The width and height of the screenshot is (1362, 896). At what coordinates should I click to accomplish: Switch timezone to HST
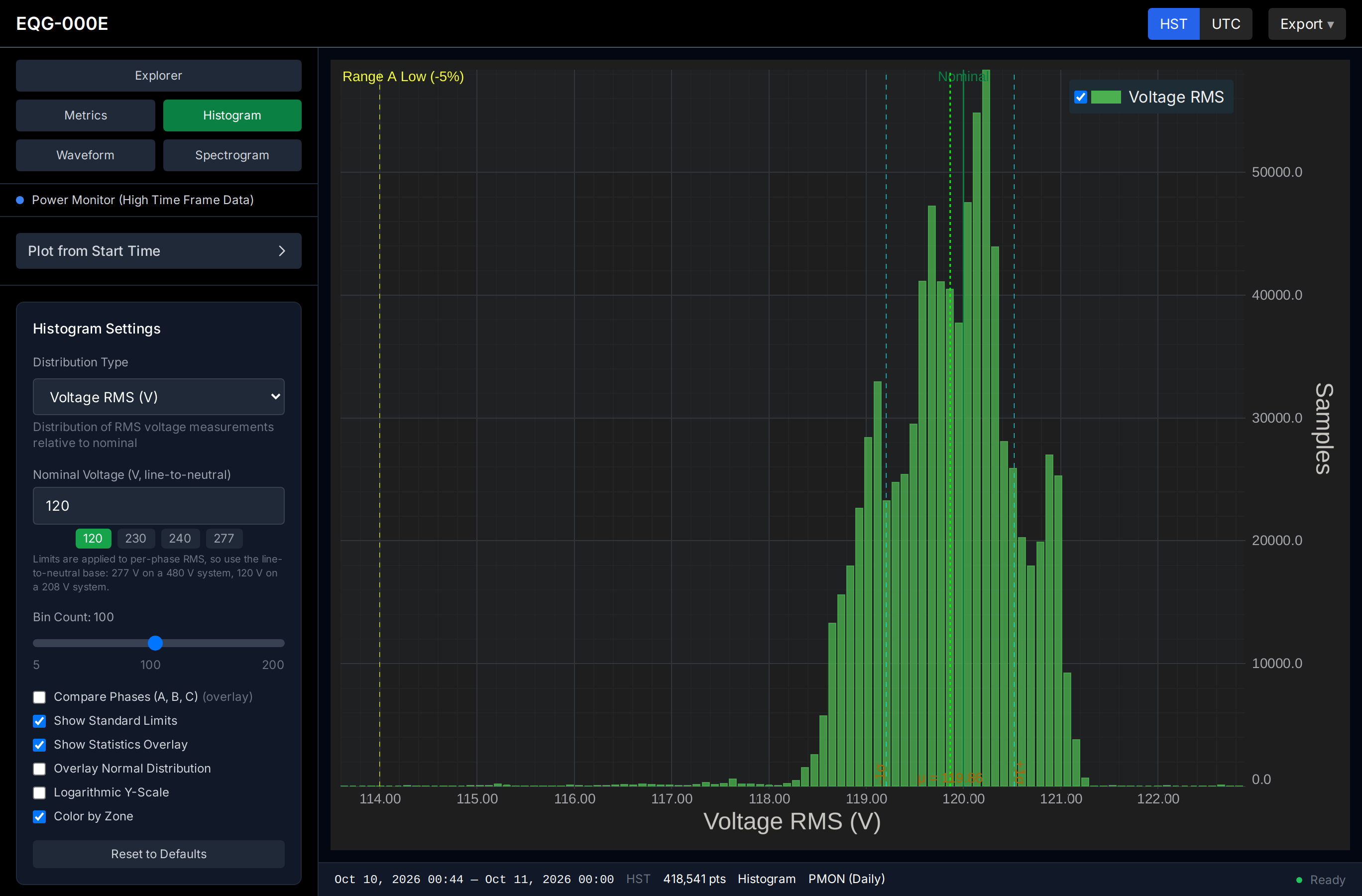click(x=1173, y=24)
